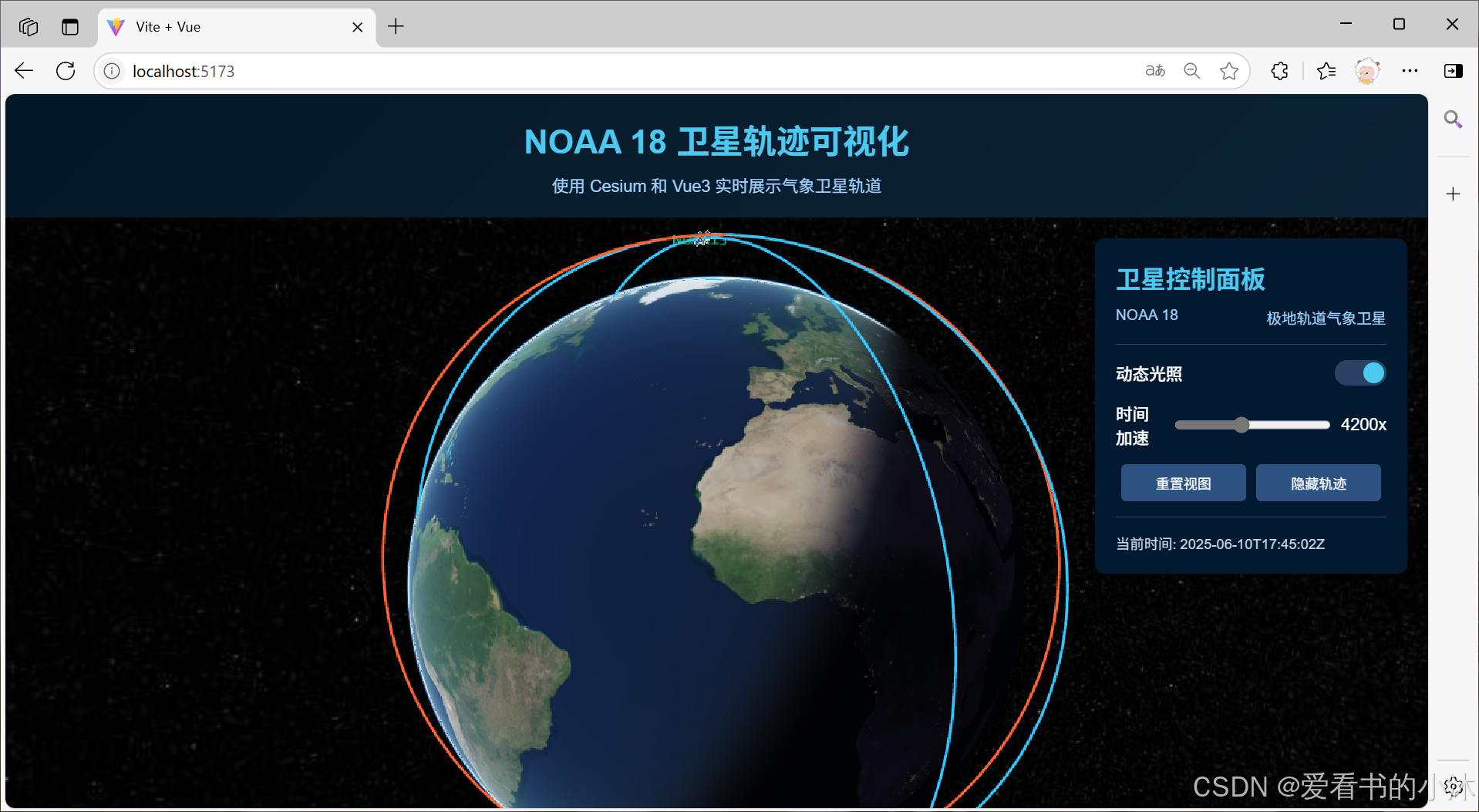Click the 4200x speed value

coord(1363,425)
